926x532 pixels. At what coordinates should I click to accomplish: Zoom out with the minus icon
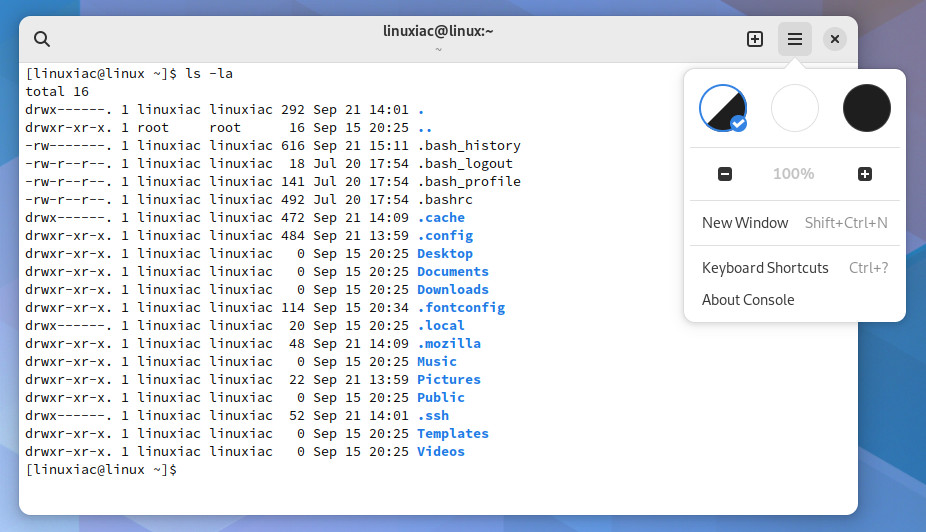[725, 174]
